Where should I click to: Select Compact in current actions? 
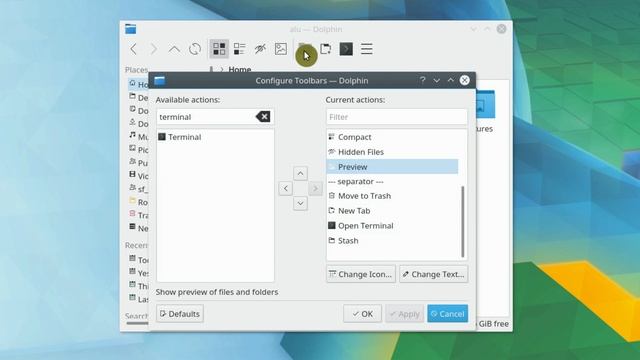(x=393, y=137)
